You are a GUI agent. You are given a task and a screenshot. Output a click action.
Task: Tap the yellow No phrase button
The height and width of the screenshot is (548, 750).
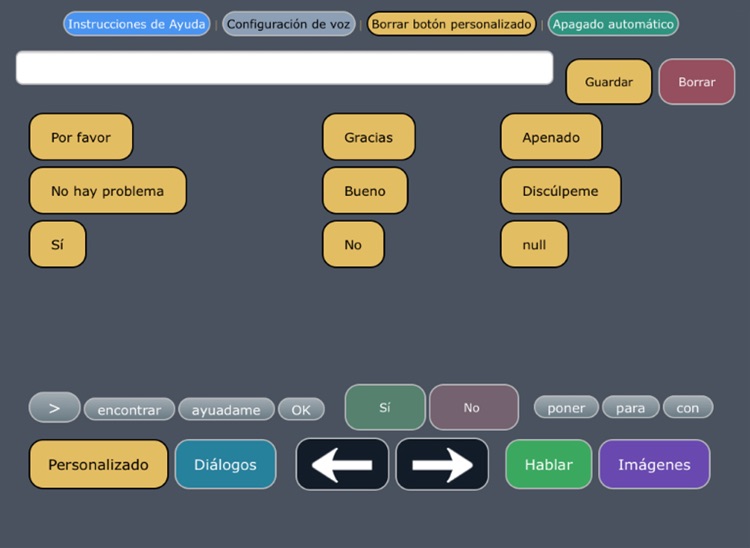tap(353, 244)
